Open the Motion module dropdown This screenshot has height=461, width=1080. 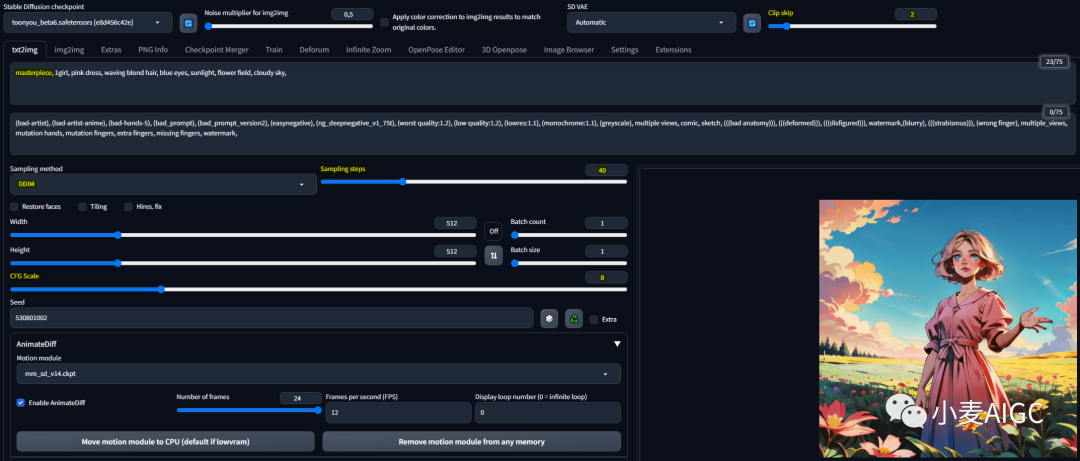(318, 373)
